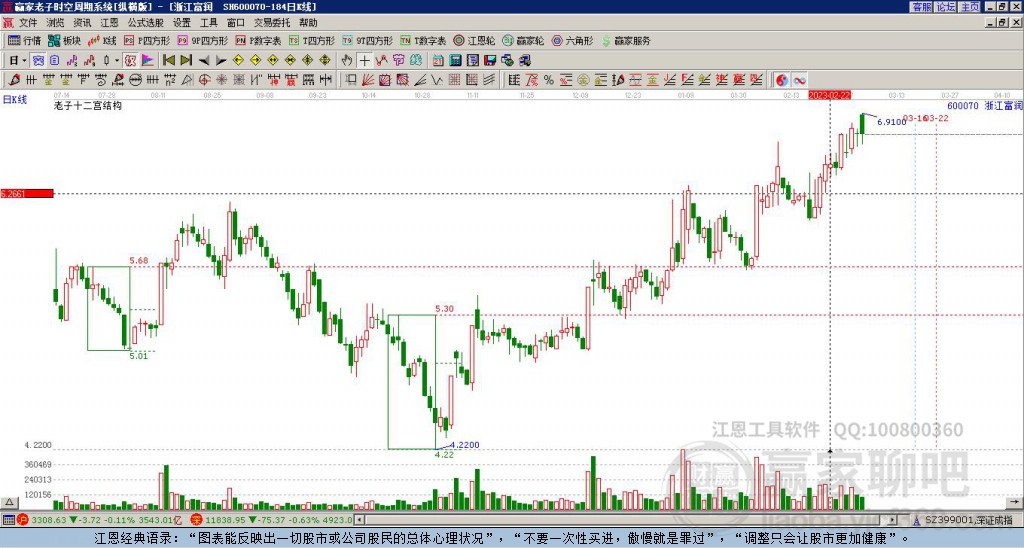This screenshot has width=1024, height=548.
Task: Click the first yellow diamond arrow icon
Action: point(238,60)
